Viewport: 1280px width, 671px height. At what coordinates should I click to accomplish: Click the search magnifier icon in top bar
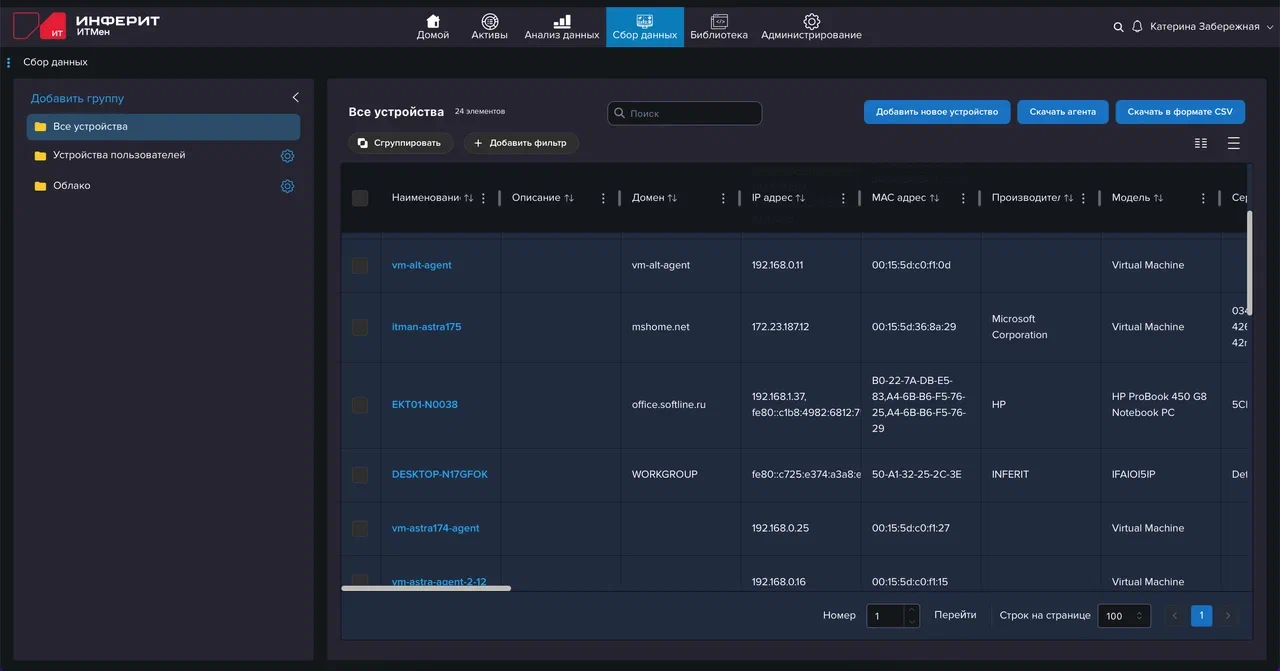click(x=1118, y=27)
